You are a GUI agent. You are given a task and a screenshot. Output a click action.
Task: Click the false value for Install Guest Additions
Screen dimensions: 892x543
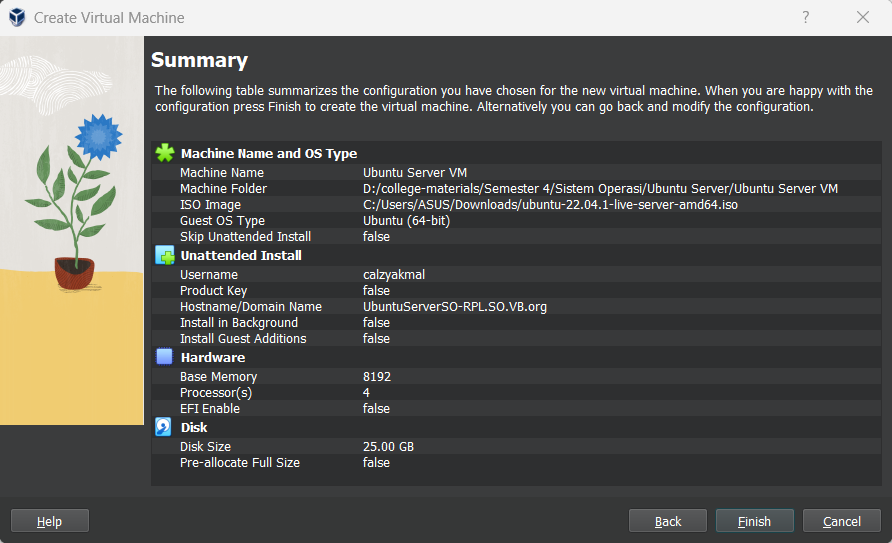pos(376,338)
